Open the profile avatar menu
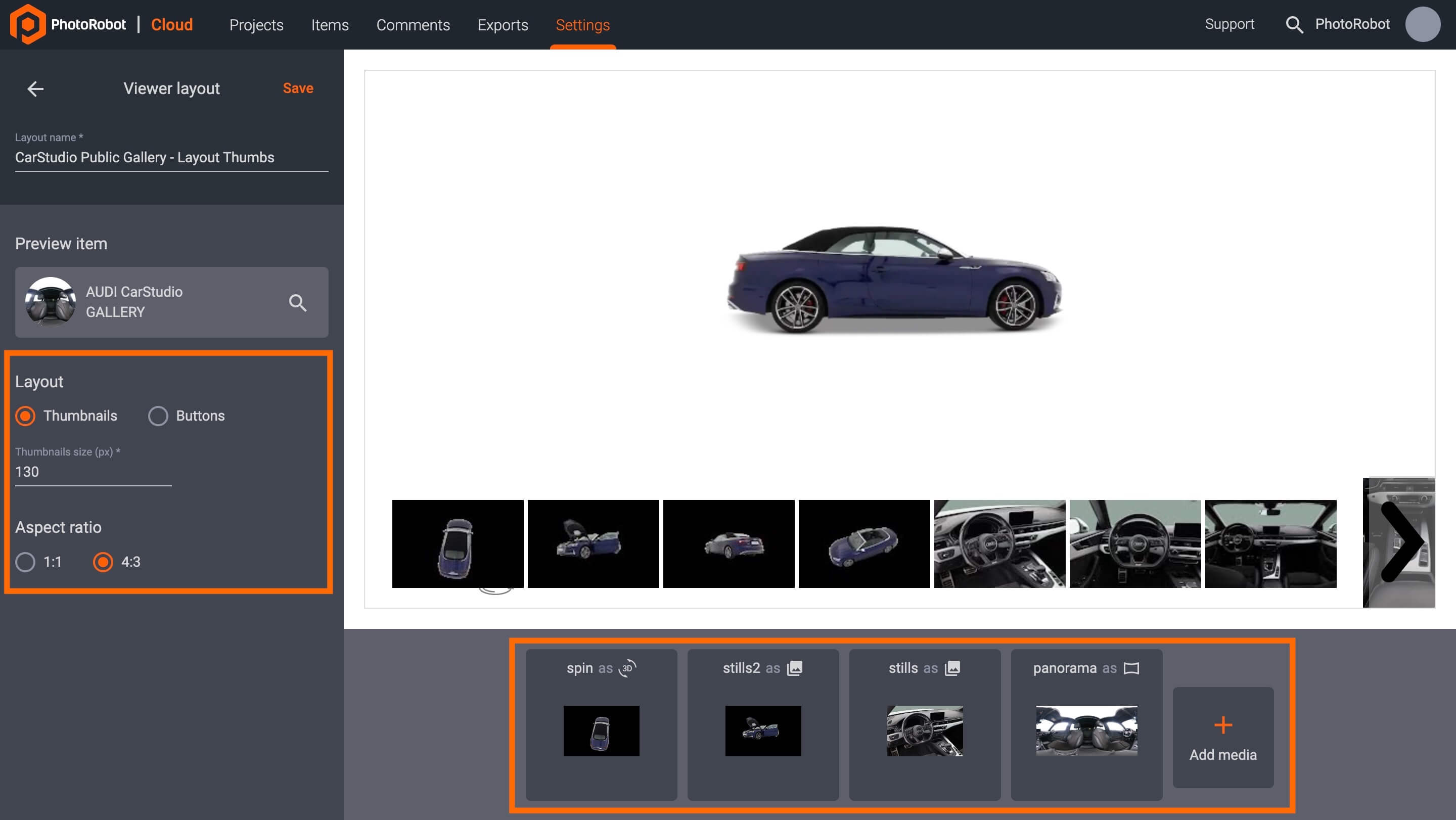1456x820 pixels. point(1423,24)
